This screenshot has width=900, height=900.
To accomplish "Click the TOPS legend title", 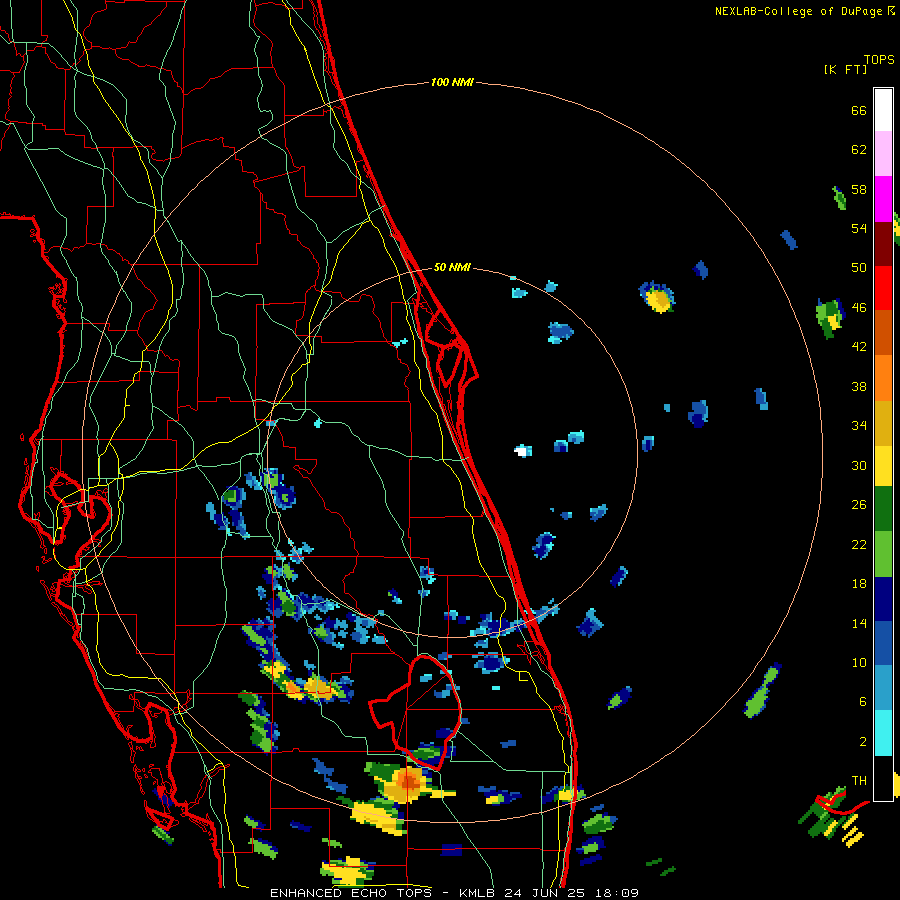I will point(879,60).
